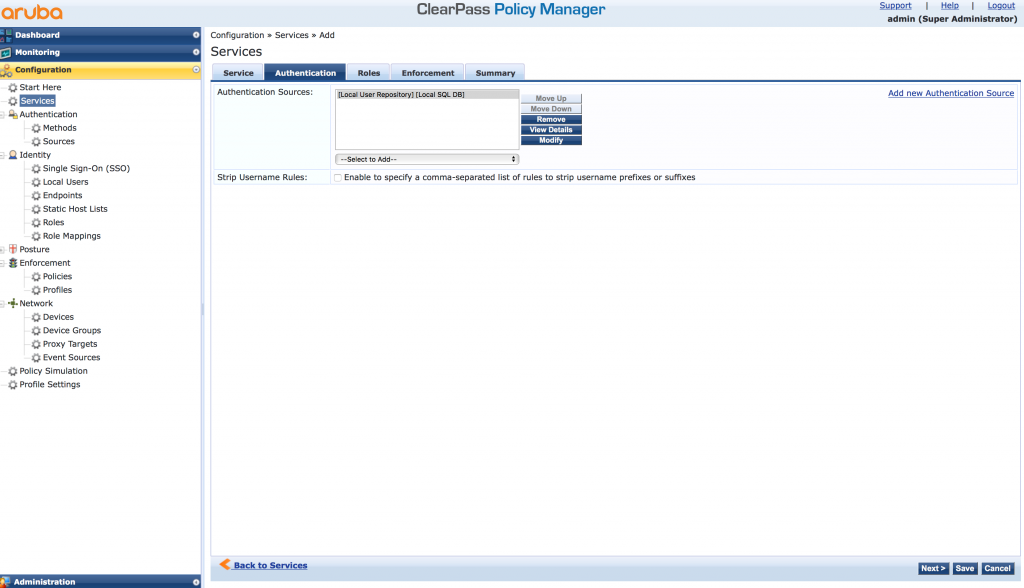Click Back to Services link
1024x588 pixels.
[x=270, y=566]
